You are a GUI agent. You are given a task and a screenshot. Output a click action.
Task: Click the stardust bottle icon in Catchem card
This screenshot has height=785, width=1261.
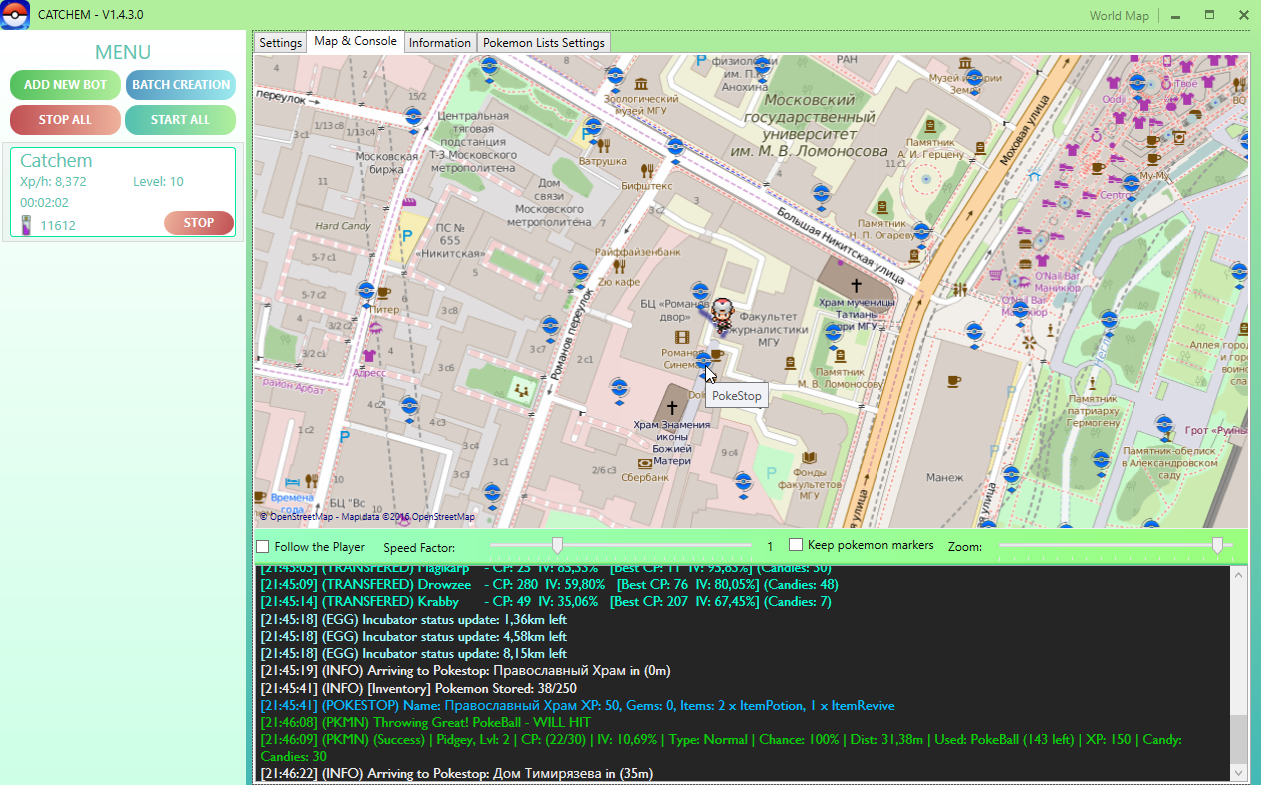[26, 225]
